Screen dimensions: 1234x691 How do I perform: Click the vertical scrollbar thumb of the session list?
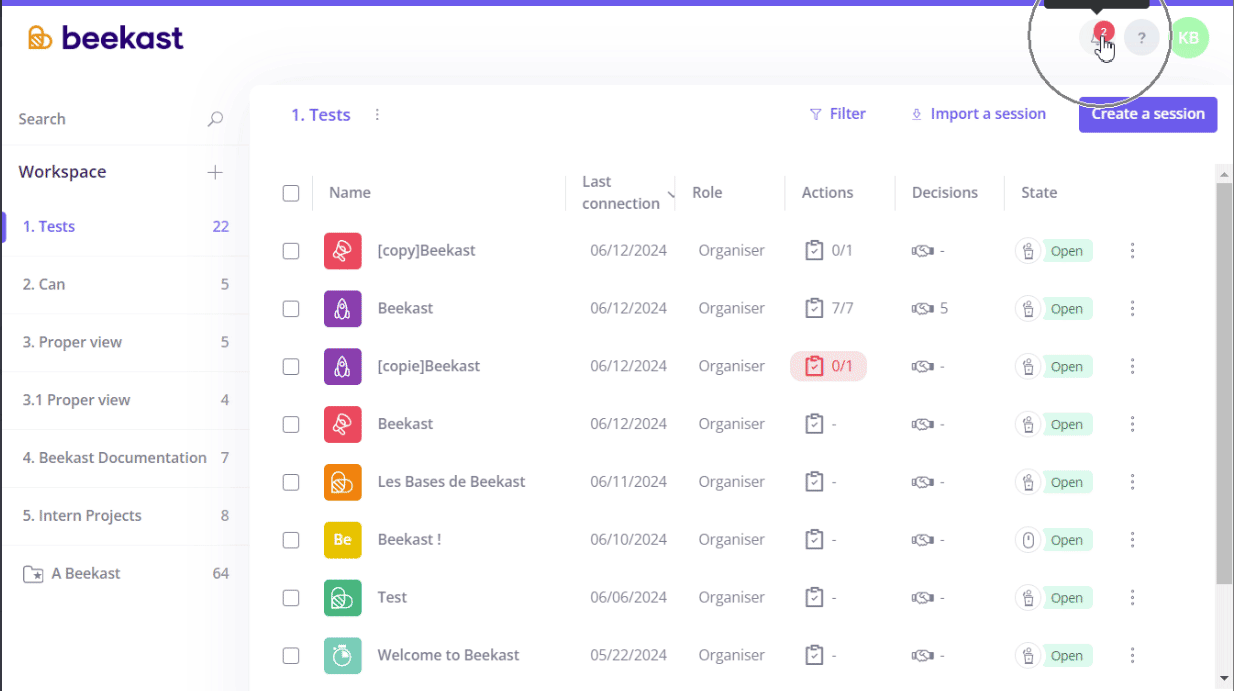1224,384
